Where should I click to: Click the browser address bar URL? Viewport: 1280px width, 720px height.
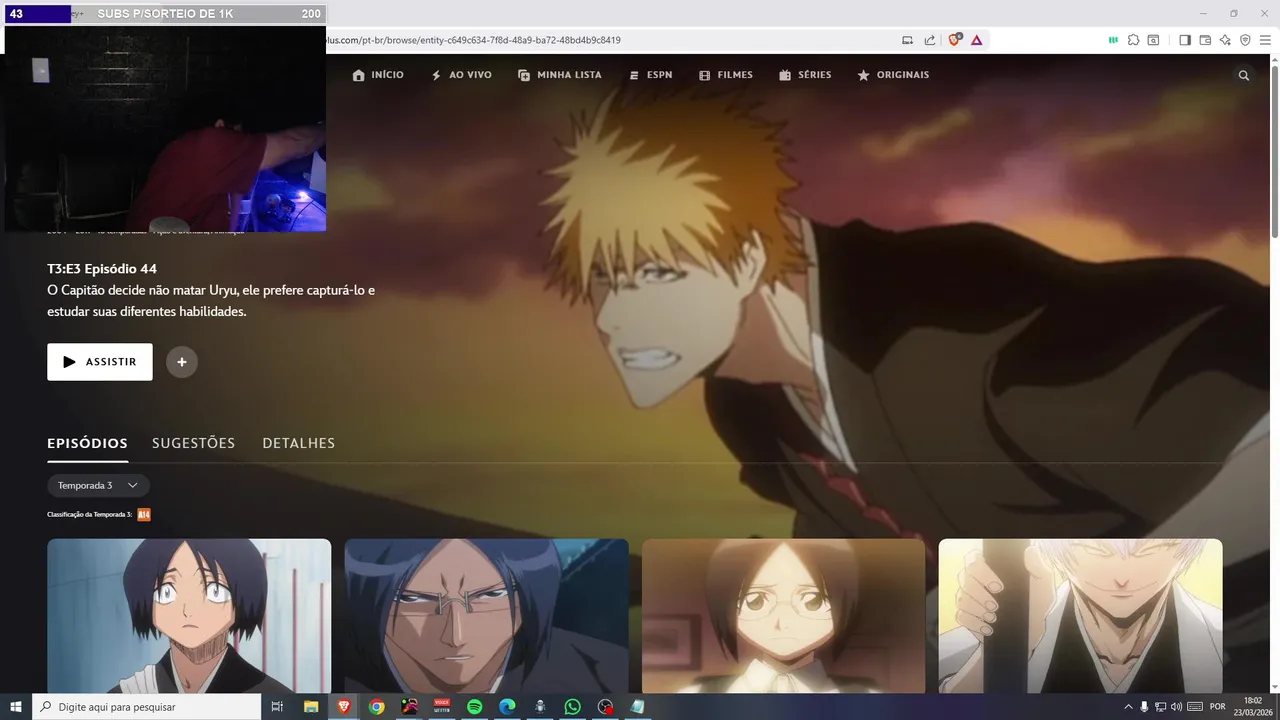tap(474, 40)
